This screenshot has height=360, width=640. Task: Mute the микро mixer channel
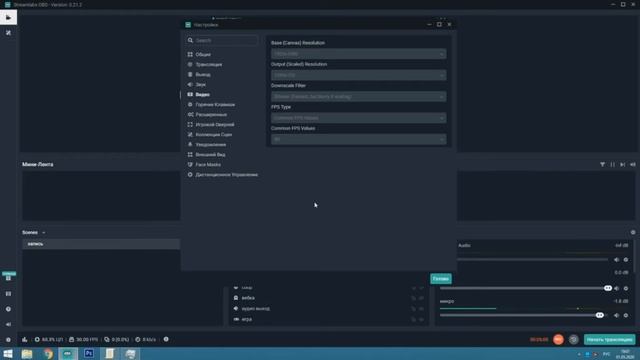[616, 315]
